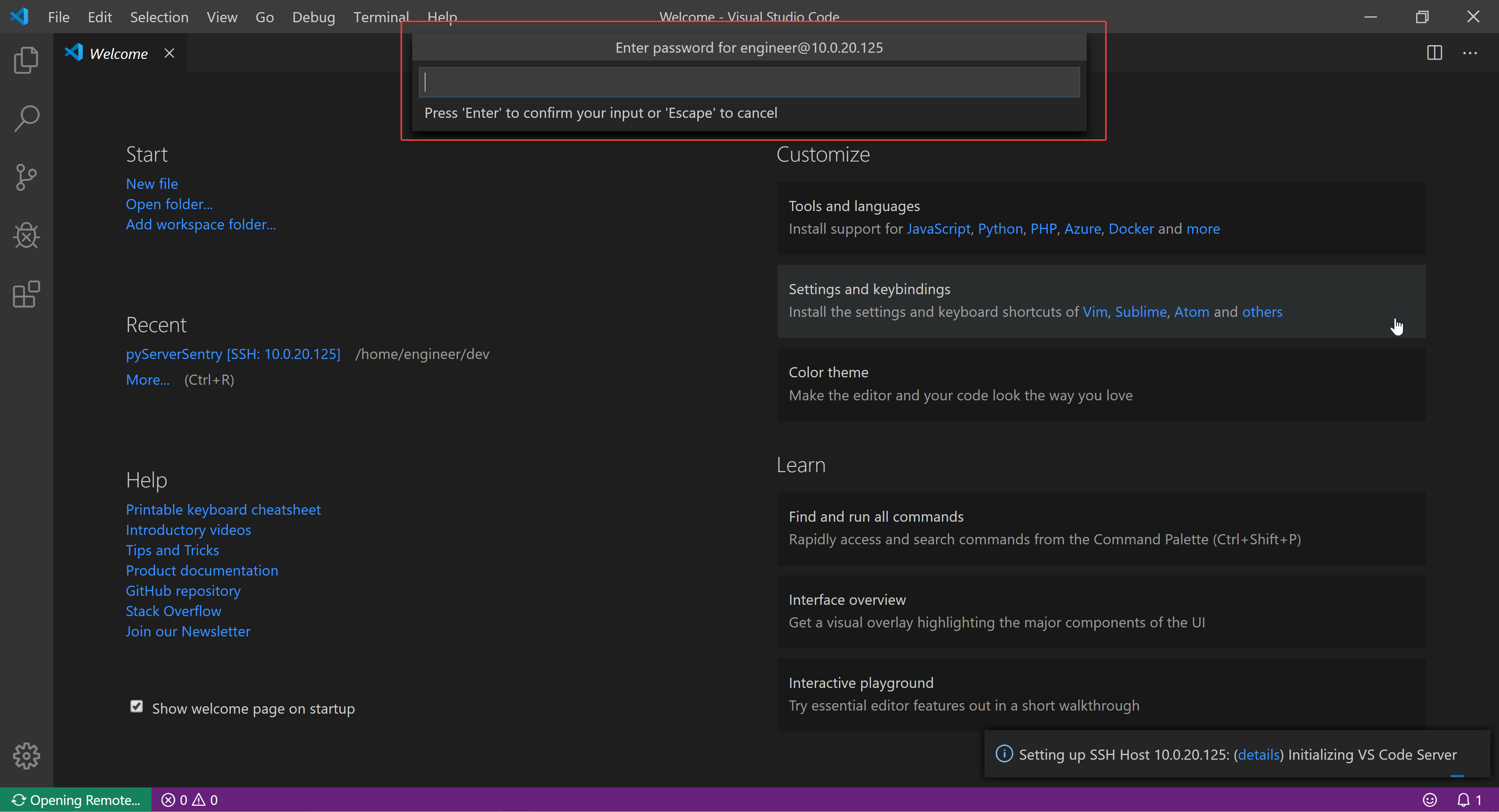
Task: Click the Tools and languages card
Action: [x=1101, y=218]
